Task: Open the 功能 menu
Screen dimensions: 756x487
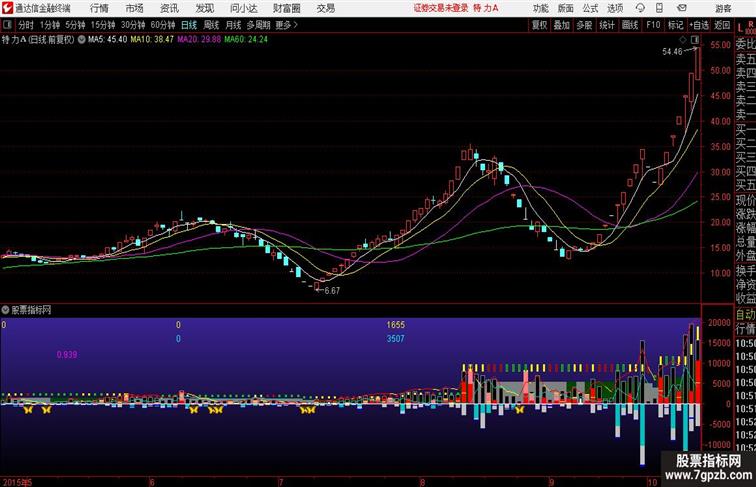Action: point(540,8)
